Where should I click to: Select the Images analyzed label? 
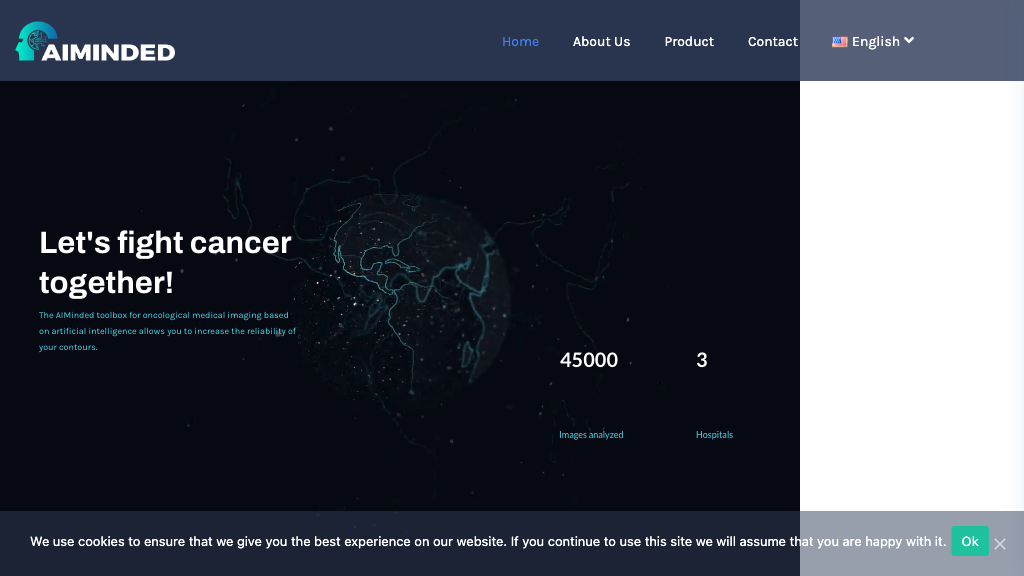(x=591, y=435)
